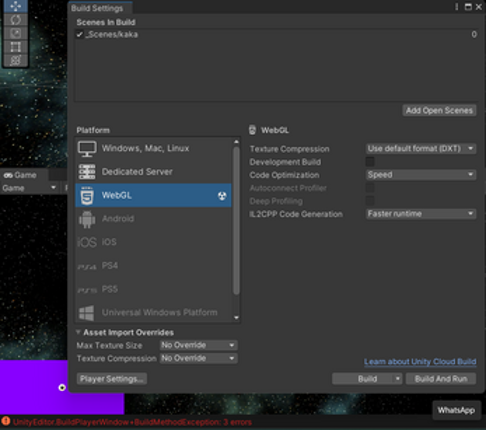Click the red error icon in status bar

[6, 421]
